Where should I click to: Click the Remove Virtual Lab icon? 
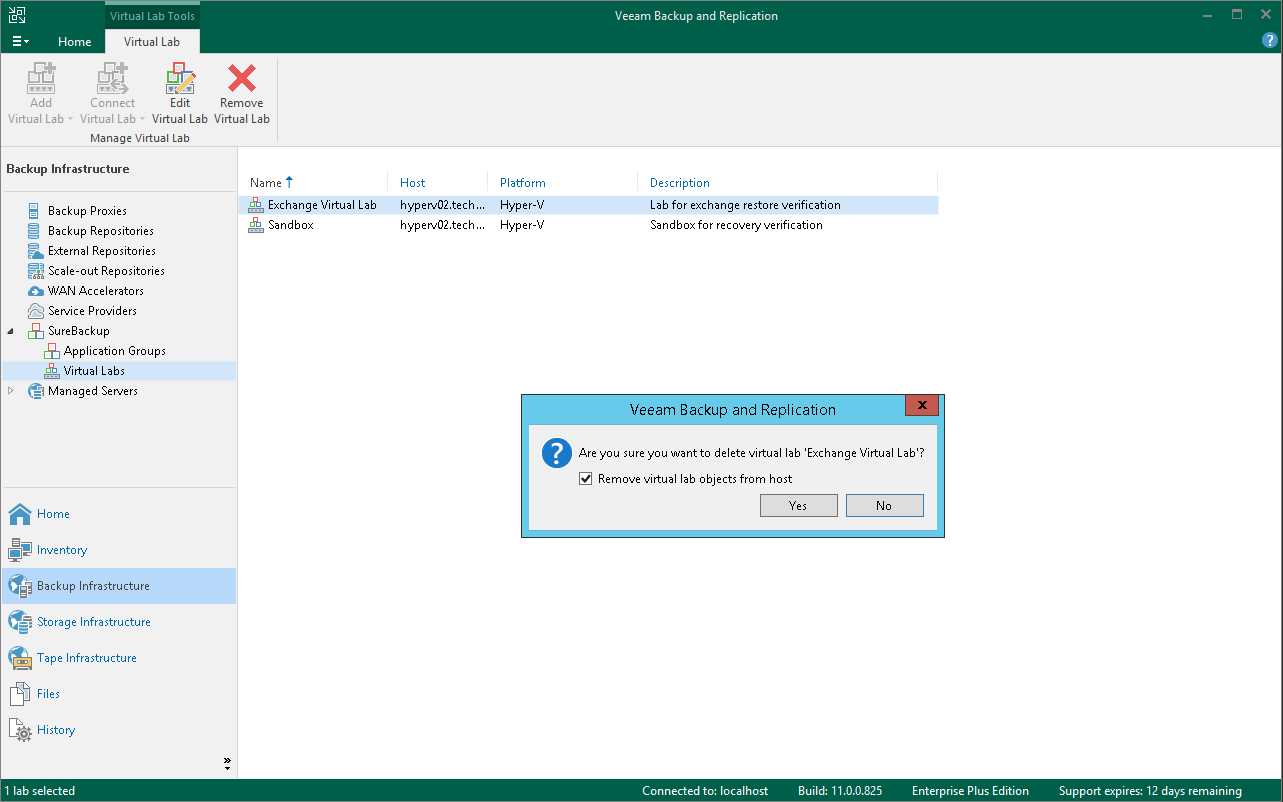pyautogui.click(x=241, y=90)
